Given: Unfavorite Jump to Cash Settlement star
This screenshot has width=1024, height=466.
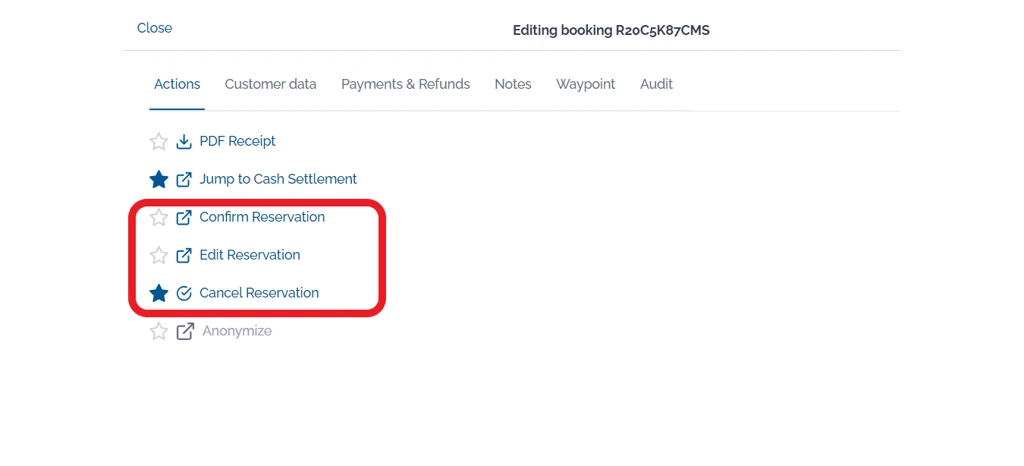Looking at the screenshot, I should pyautogui.click(x=159, y=179).
